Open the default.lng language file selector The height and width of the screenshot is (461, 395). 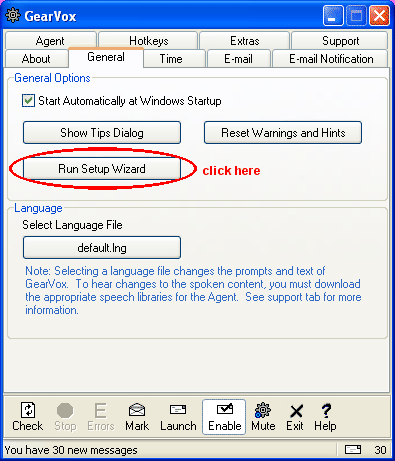point(102,248)
